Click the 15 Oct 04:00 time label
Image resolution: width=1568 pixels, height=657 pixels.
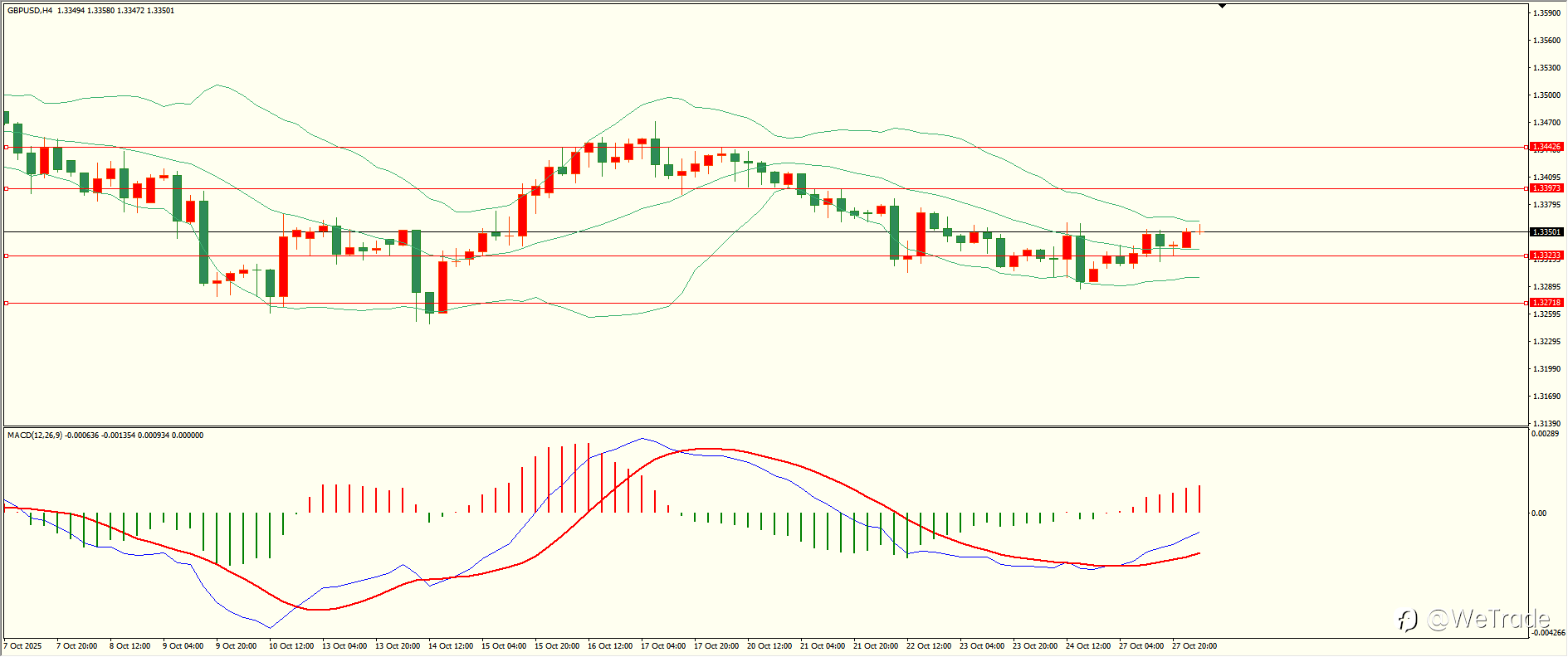pos(504,646)
